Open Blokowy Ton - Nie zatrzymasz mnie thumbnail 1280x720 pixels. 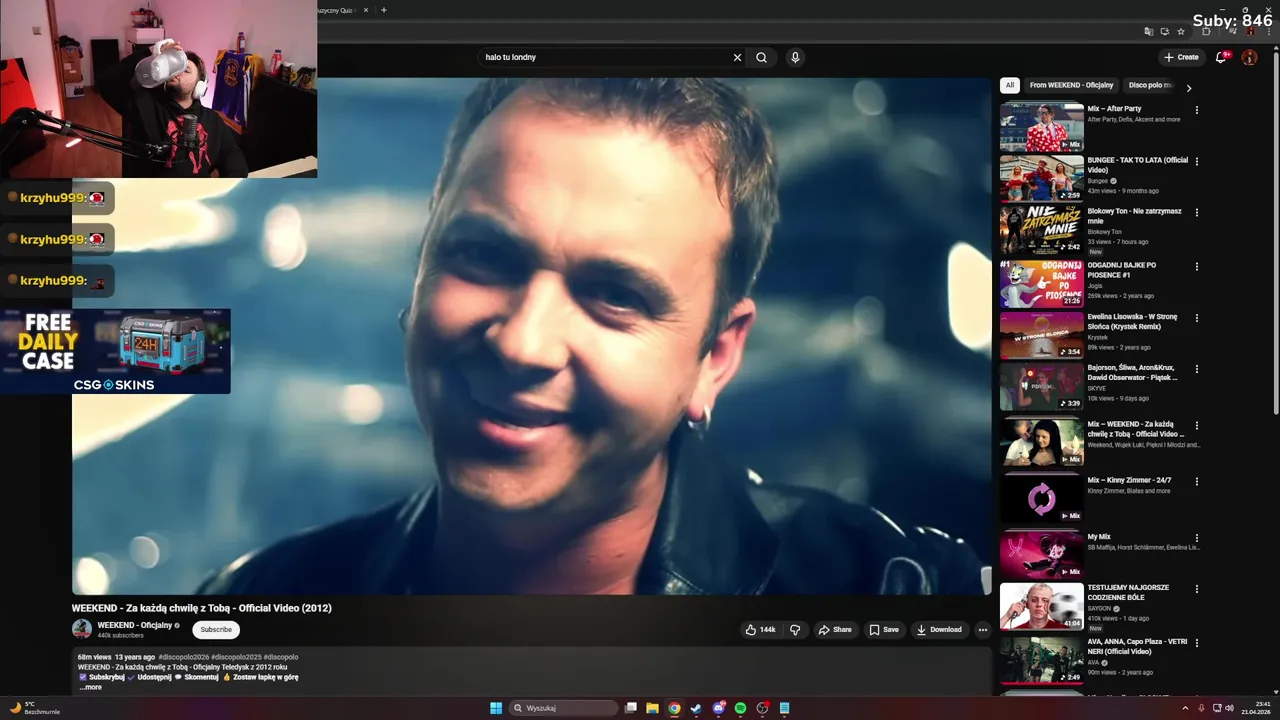tap(1041, 230)
